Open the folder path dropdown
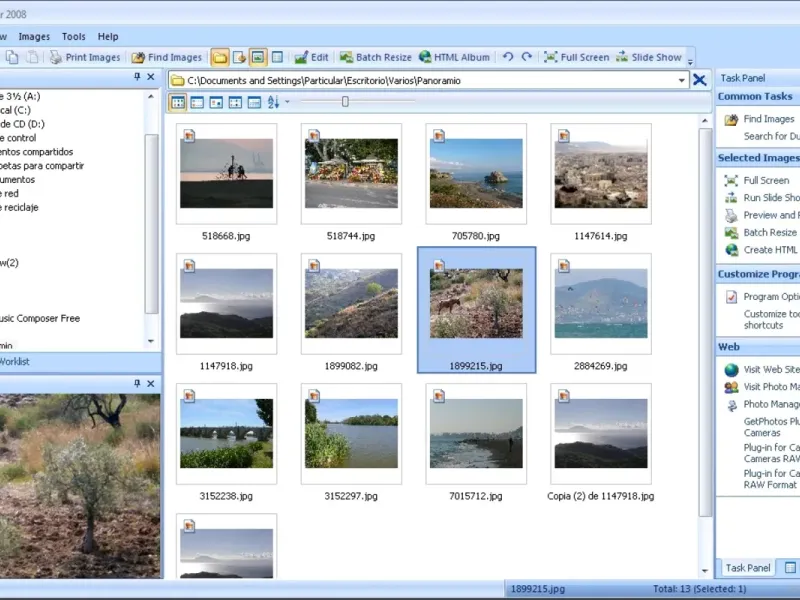Image resolution: width=800 pixels, height=600 pixels. [682, 80]
